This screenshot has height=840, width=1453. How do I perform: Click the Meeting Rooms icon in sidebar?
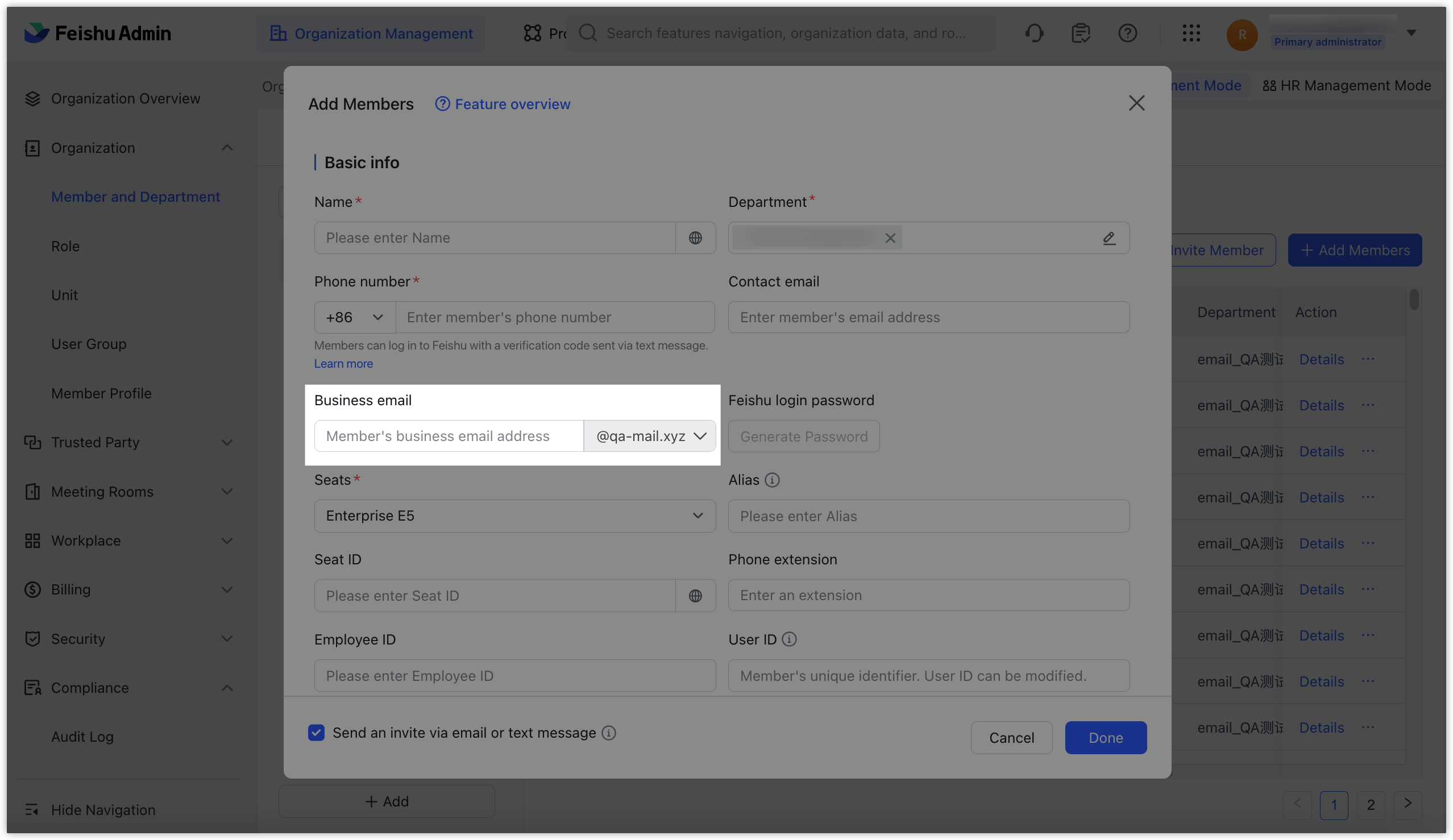32,491
